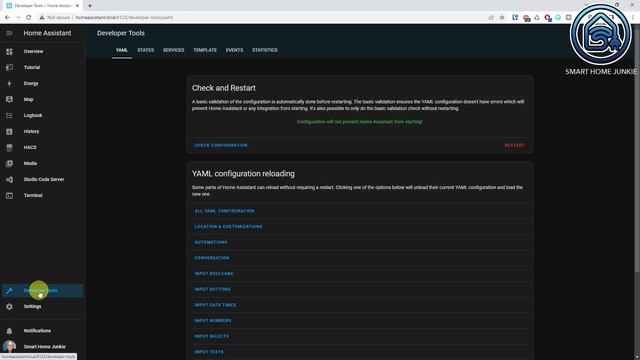
Task: Reload Input Buttons
Action: coord(212,289)
